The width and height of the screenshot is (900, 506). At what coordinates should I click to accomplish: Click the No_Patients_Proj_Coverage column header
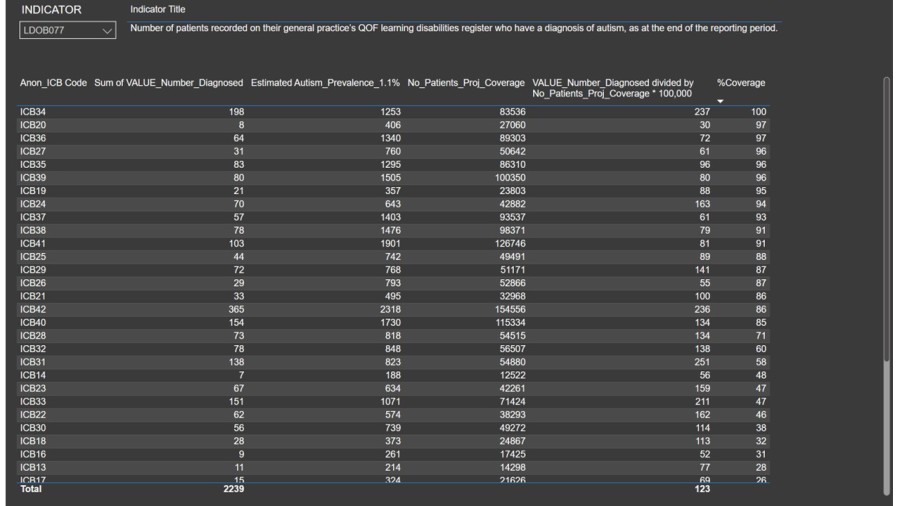[465, 82]
